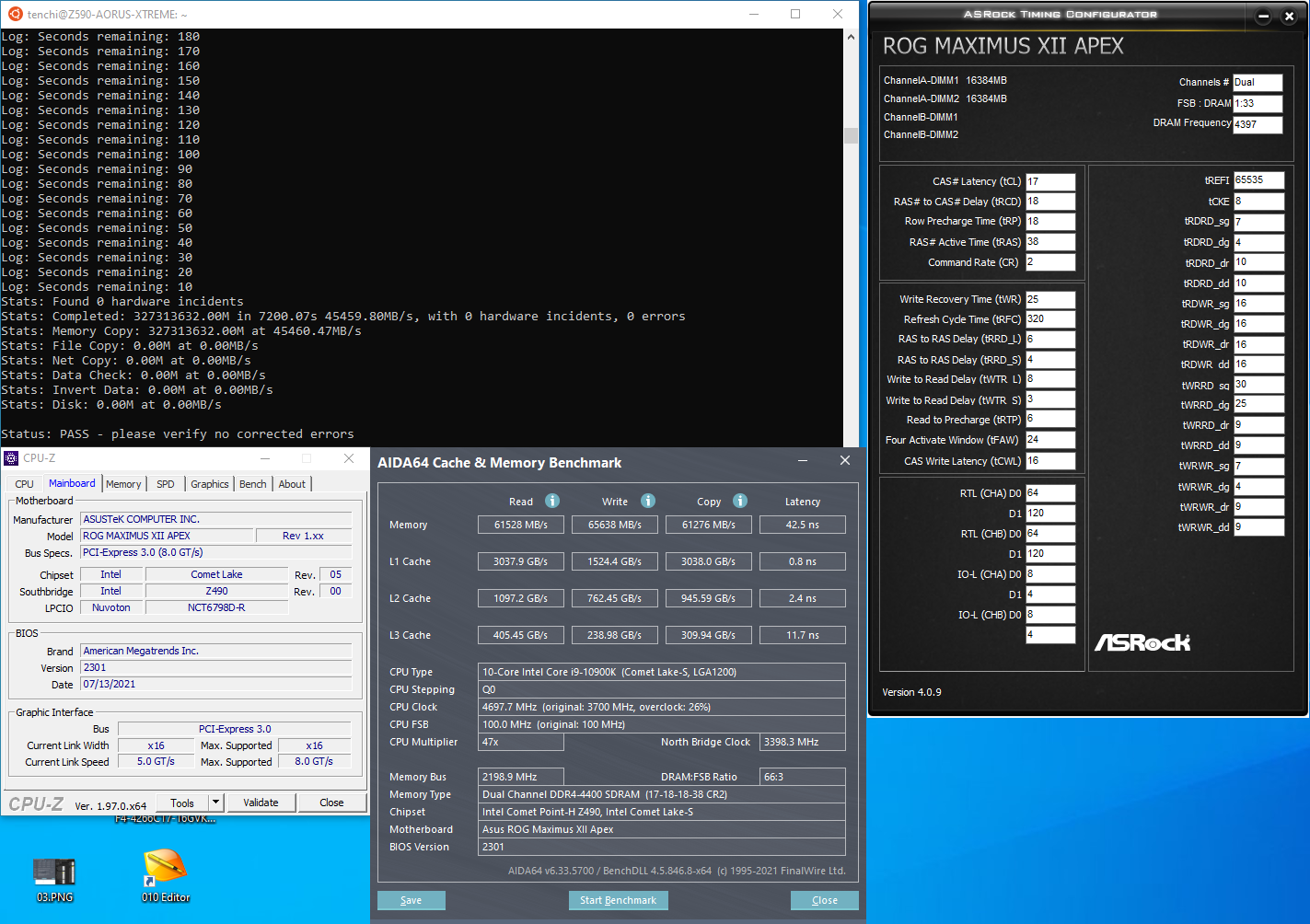
Task: Switch to the Memory tab in CPU-Z
Action: [123, 484]
